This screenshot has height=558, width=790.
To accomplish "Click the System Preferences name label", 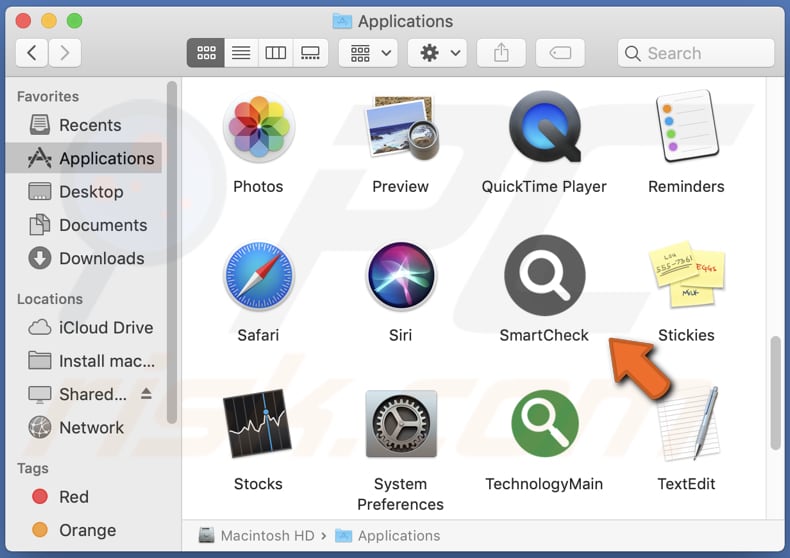I will tap(401, 494).
